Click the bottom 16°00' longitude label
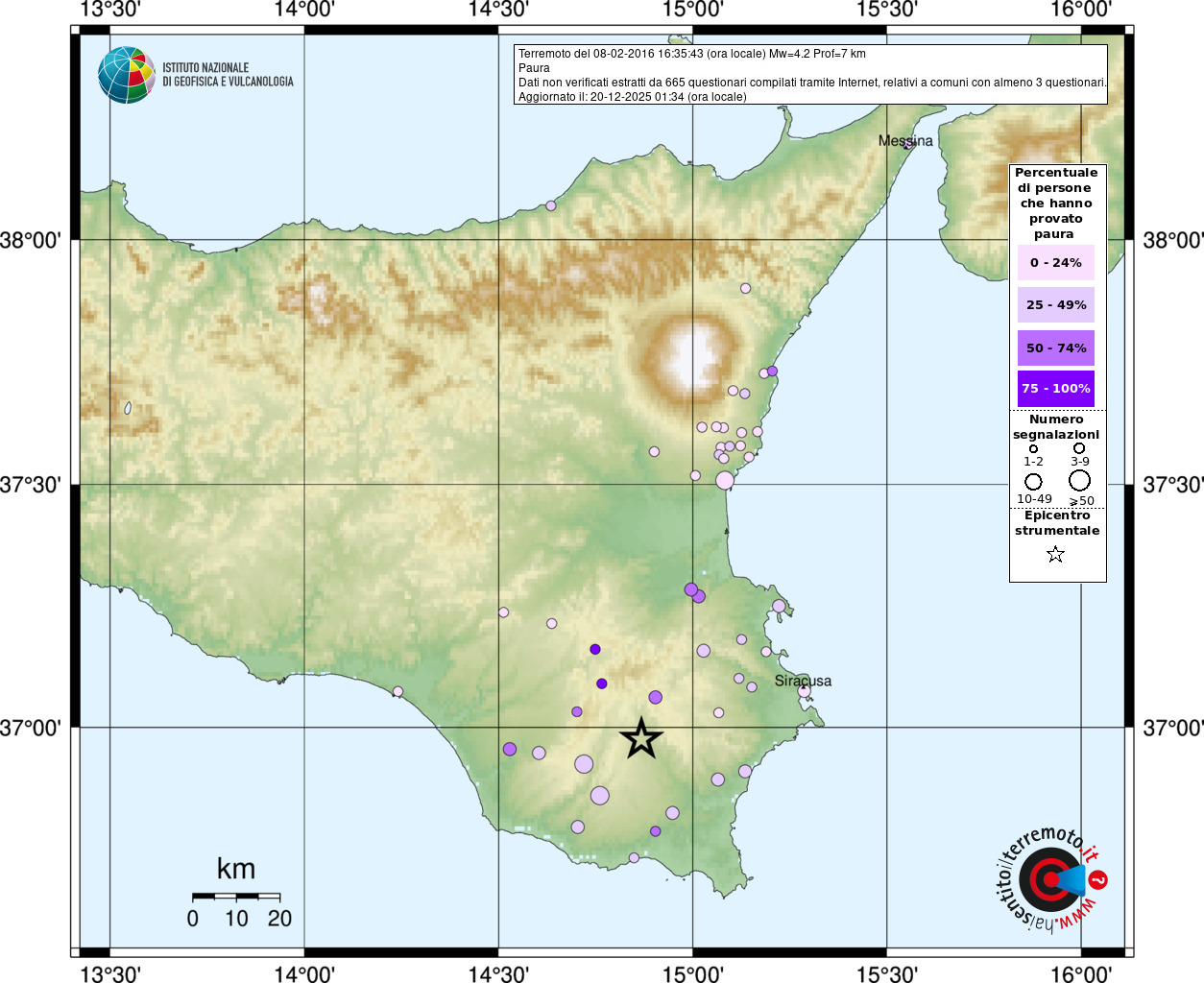 coord(1081,973)
